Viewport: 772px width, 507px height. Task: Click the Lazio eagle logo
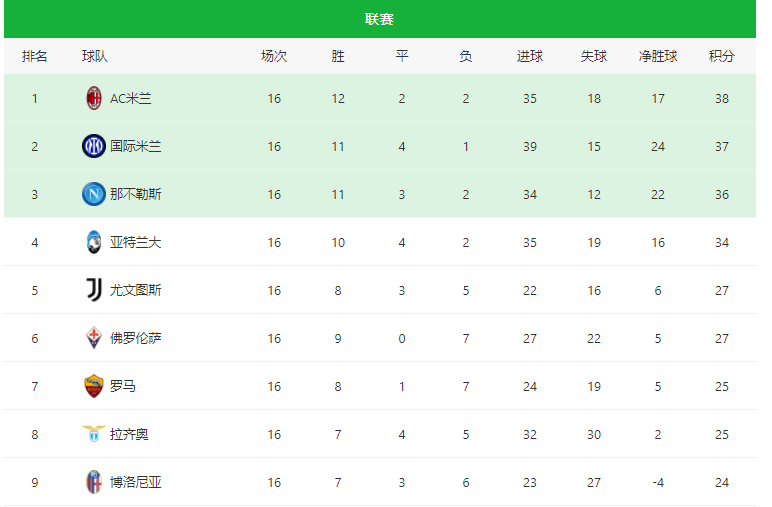pyautogui.click(x=94, y=434)
